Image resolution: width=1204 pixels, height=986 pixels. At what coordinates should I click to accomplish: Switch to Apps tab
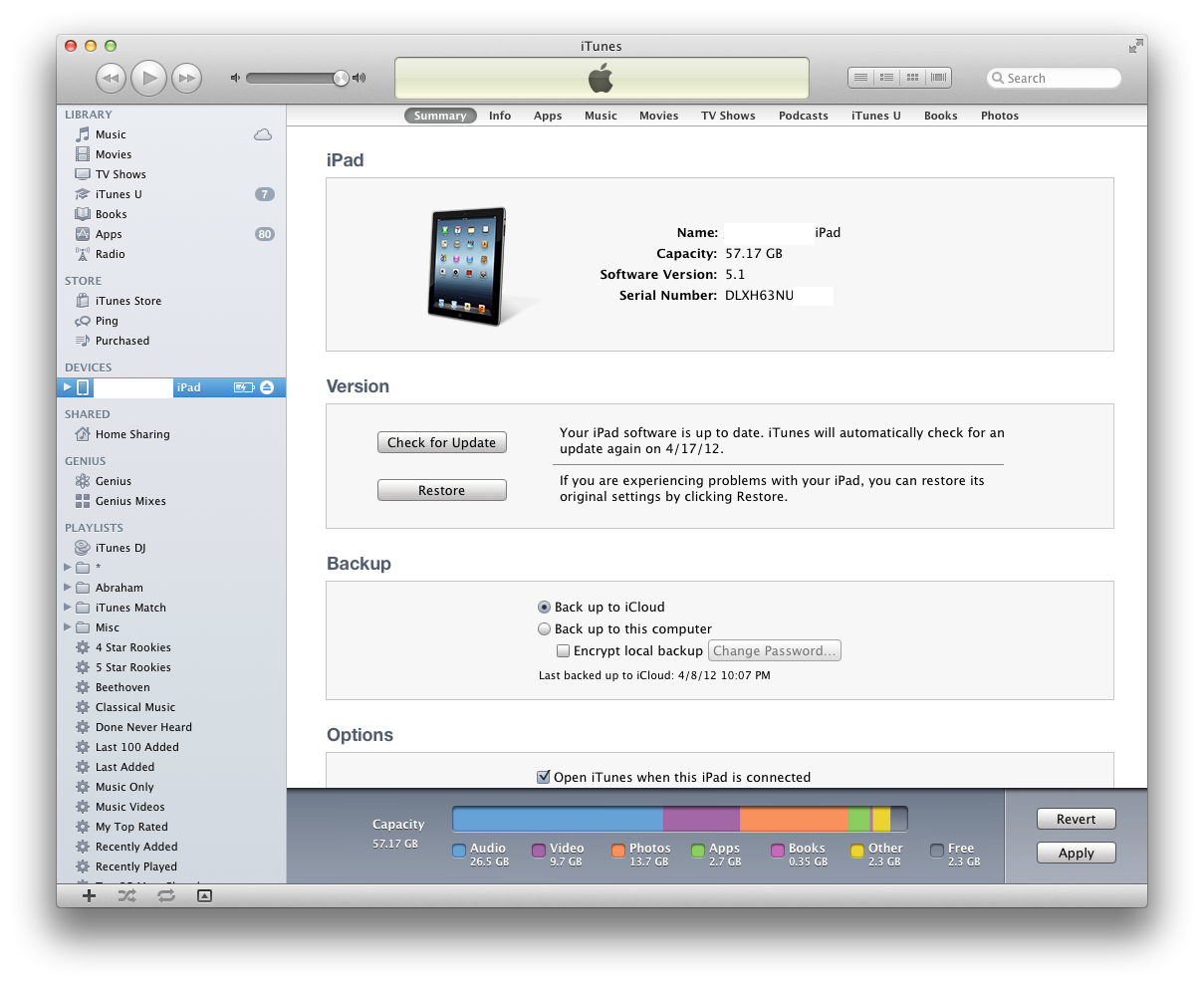click(548, 116)
